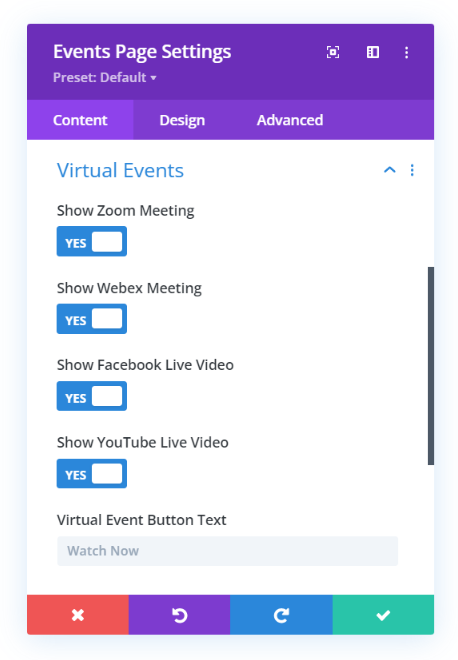Click the blue redo button
The image size is (458, 660).
(281, 615)
